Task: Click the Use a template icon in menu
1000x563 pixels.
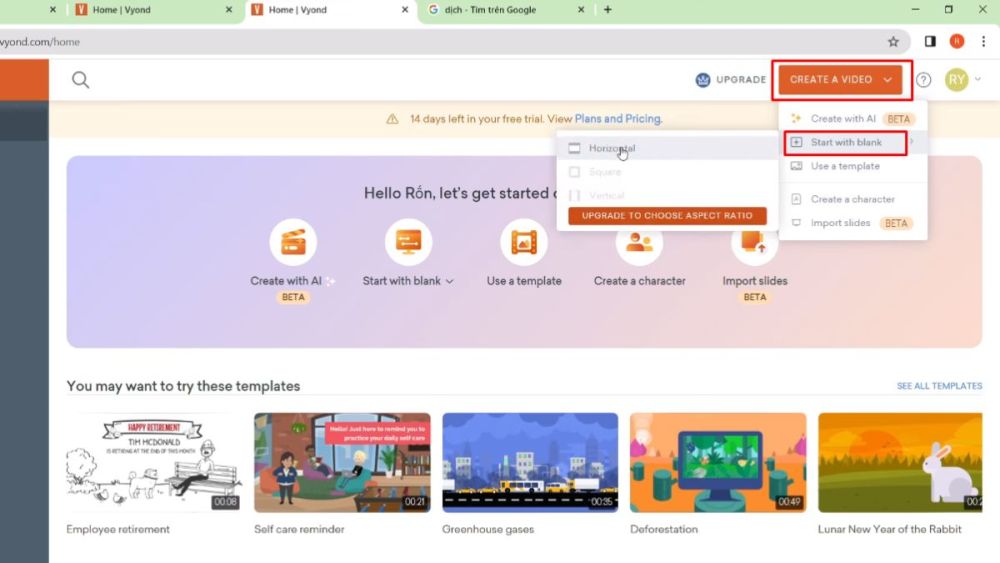Action: (797, 166)
